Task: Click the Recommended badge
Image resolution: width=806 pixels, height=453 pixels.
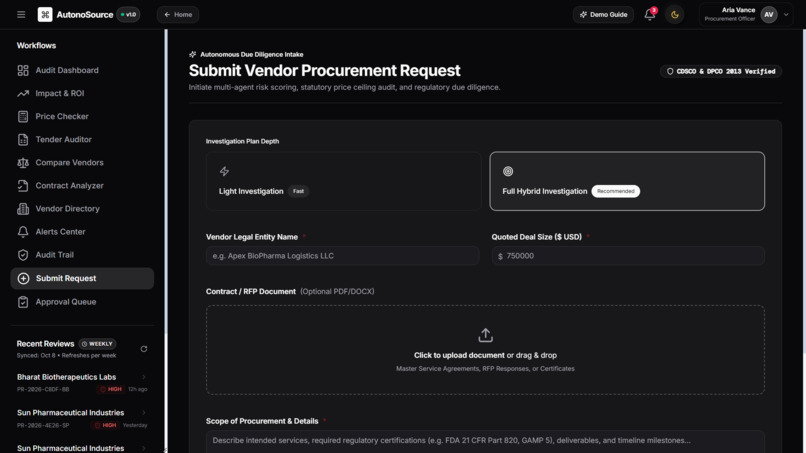Action: [615, 191]
